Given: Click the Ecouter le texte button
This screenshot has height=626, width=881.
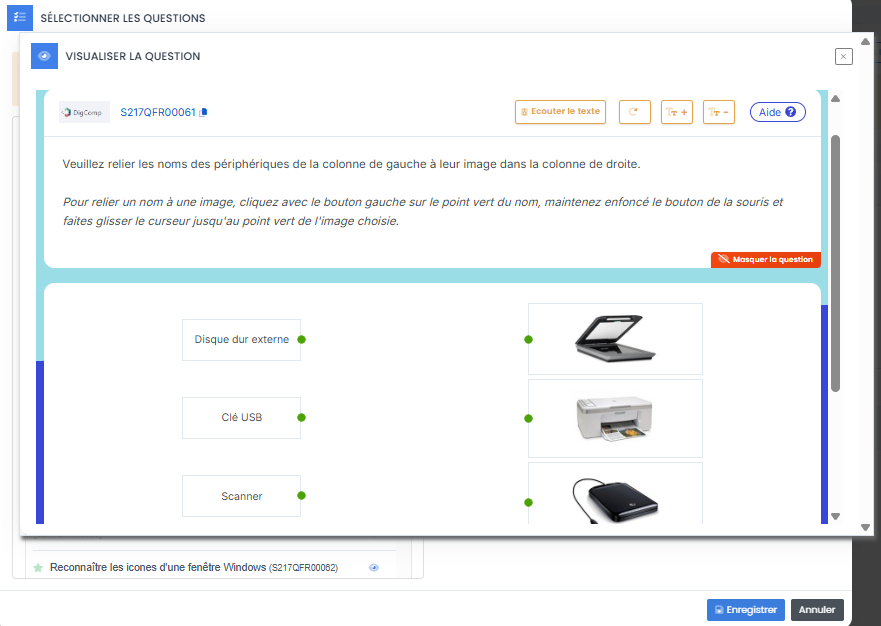Looking at the screenshot, I should (x=560, y=112).
